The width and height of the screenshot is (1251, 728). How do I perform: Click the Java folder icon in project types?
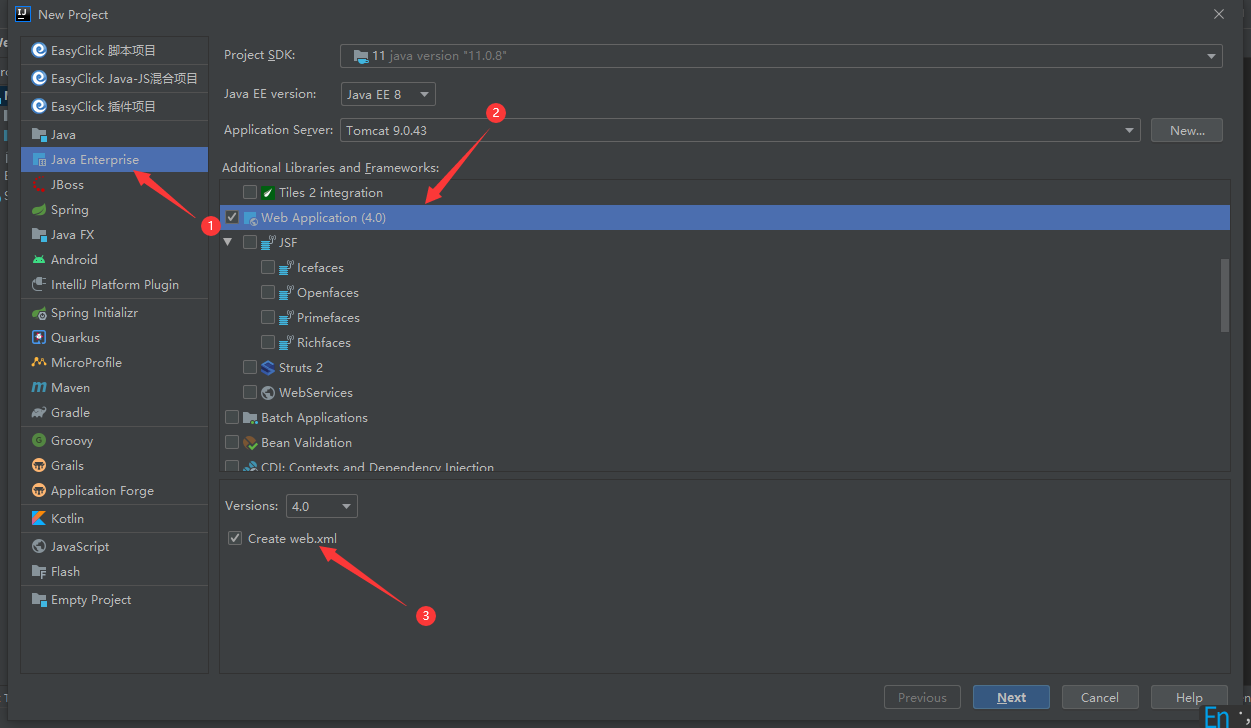pyautogui.click(x=39, y=135)
